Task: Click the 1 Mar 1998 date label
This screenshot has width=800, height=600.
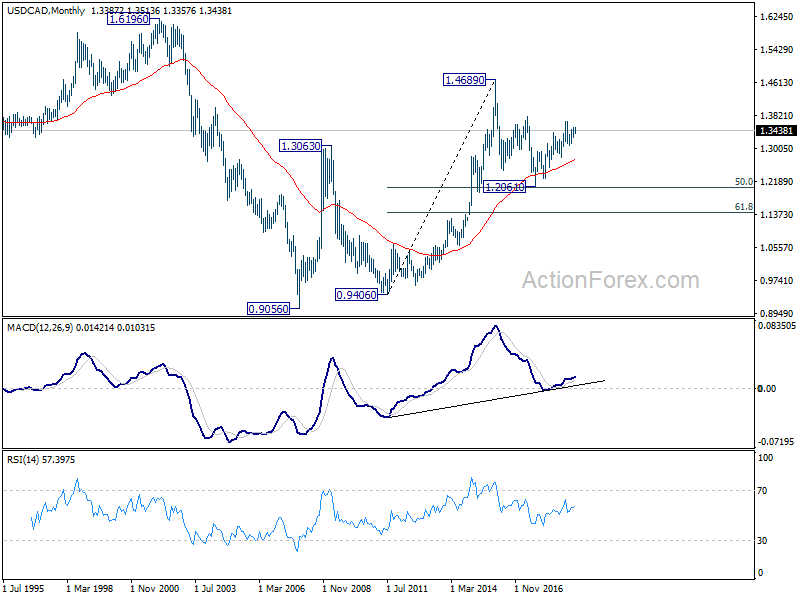Action: tap(90, 588)
